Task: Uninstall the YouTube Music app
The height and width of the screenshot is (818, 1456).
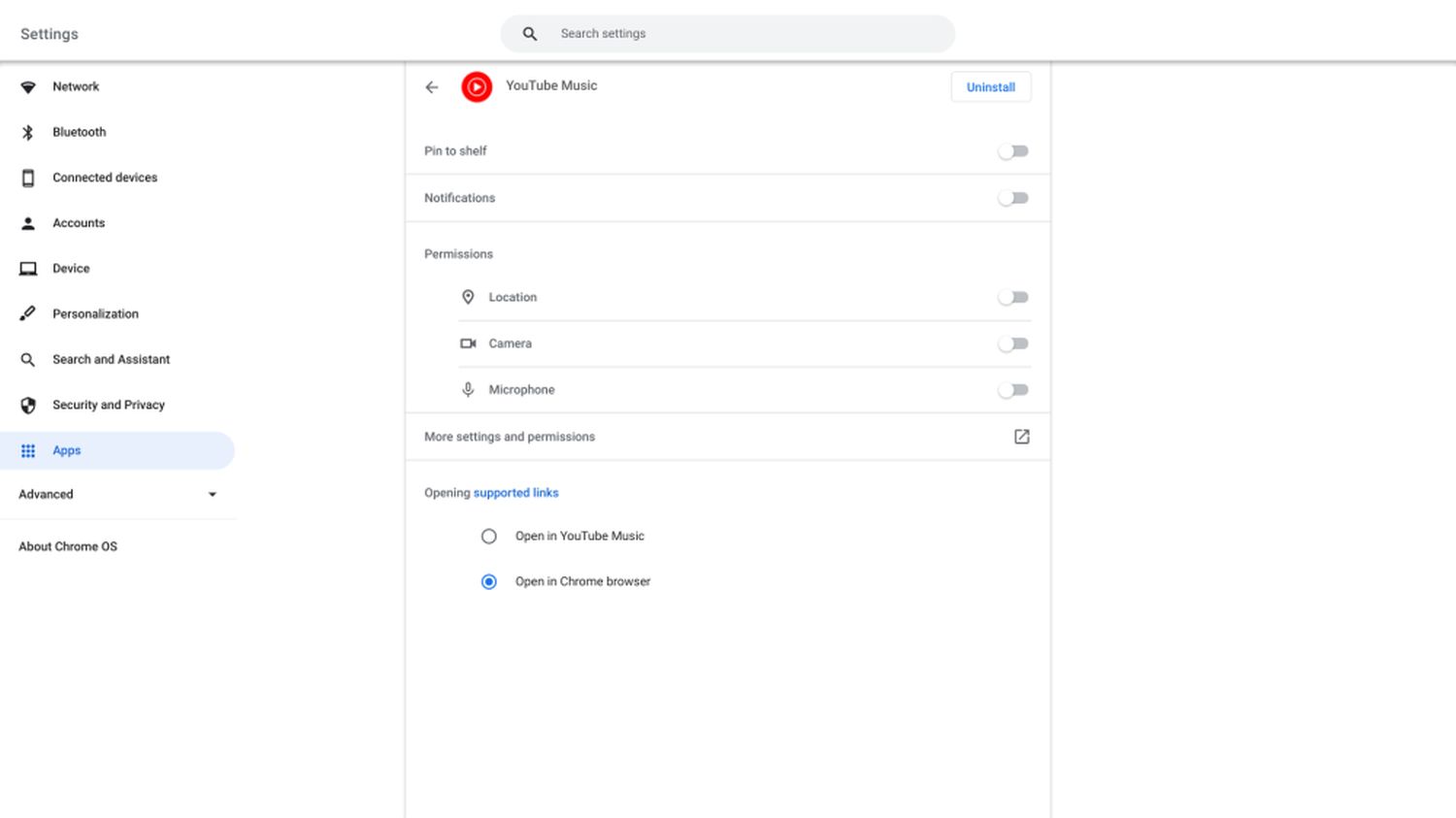Action: point(990,87)
